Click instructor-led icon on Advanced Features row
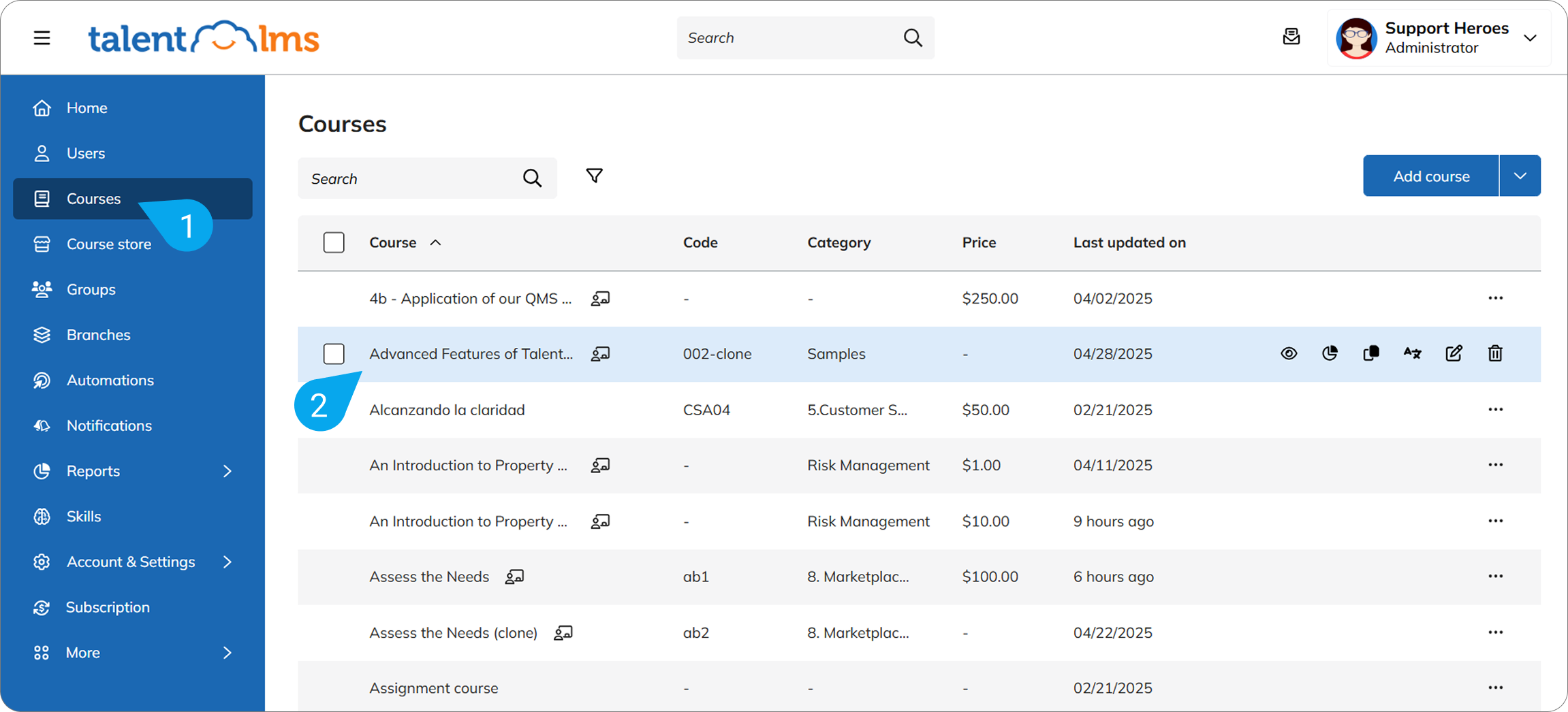 (x=600, y=354)
